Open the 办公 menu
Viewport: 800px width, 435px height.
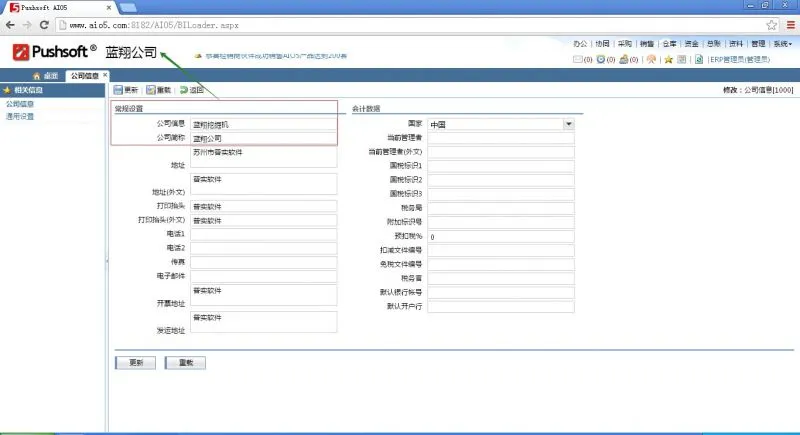pos(580,44)
